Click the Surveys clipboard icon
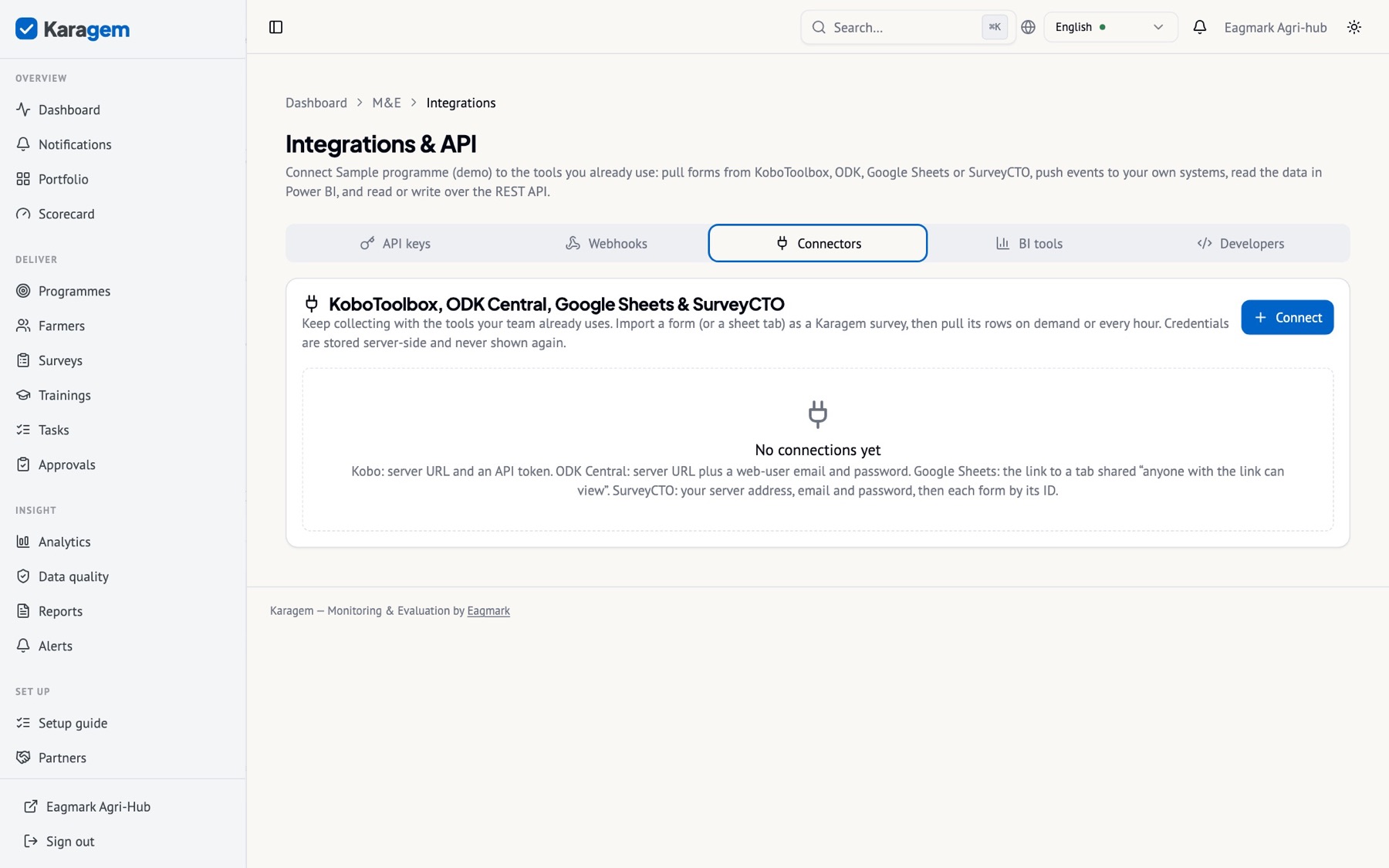The width and height of the screenshot is (1389, 868). click(23, 360)
